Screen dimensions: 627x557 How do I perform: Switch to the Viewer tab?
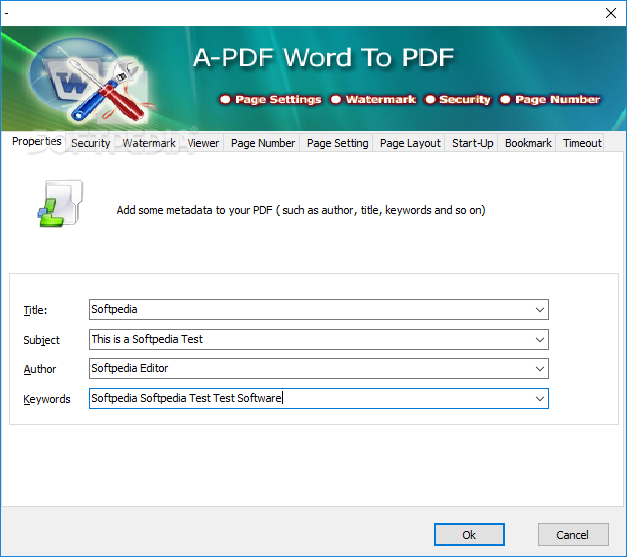(203, 143)
